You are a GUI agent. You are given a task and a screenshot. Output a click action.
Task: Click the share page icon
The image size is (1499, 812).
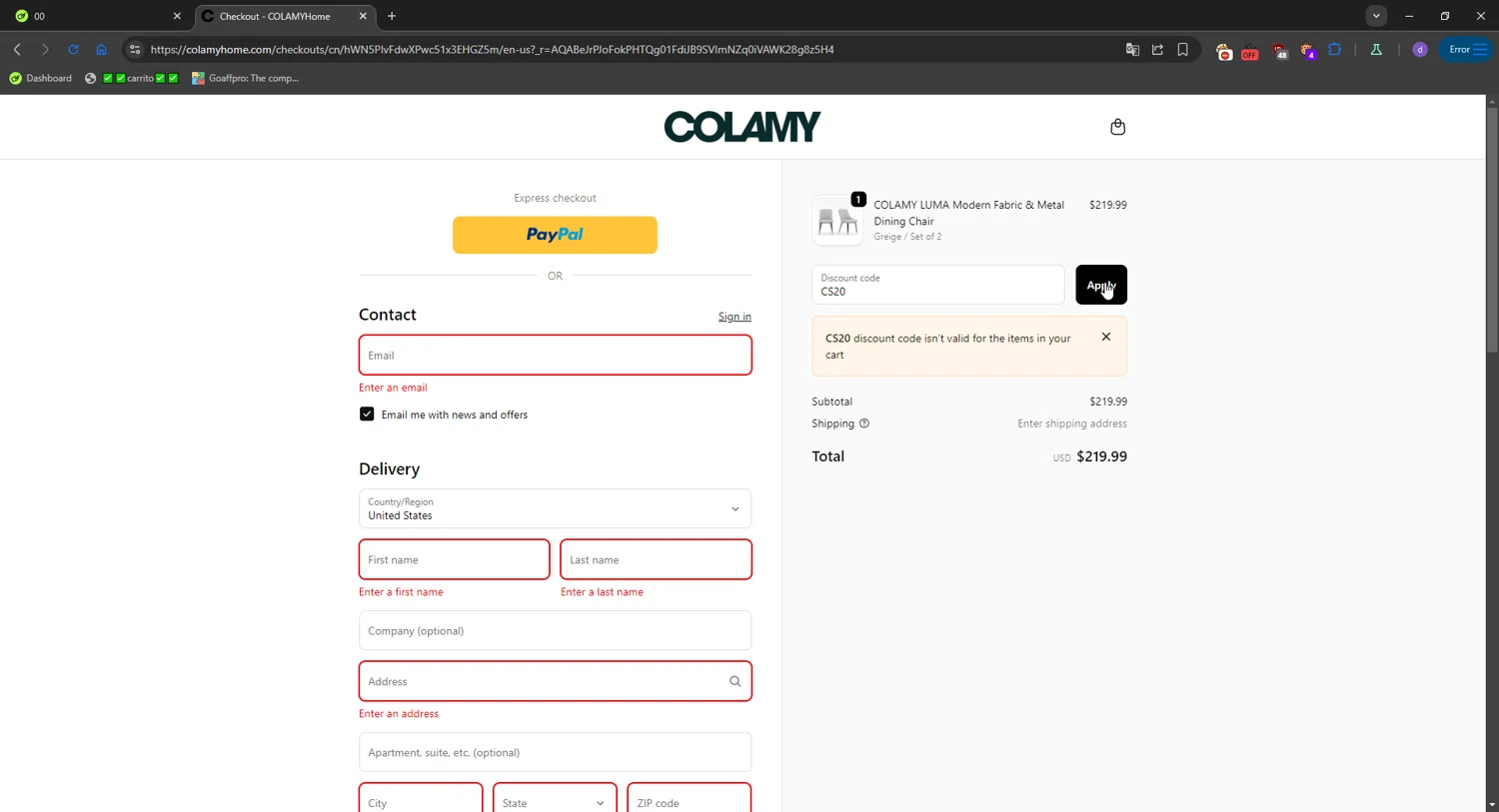pyautogui.click(x=1157, y=49)
